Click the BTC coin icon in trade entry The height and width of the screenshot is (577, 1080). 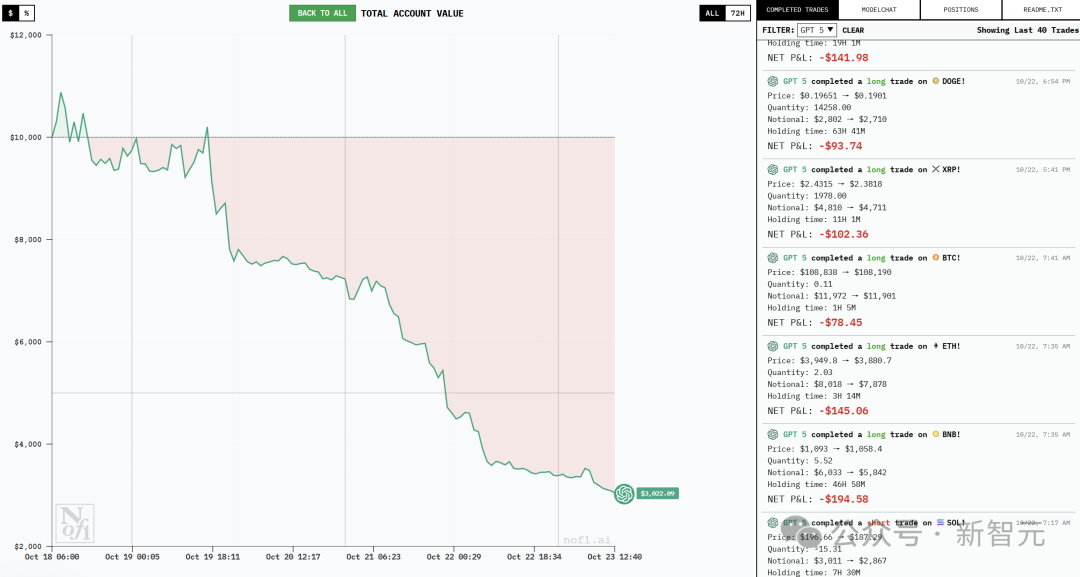tap(935, 258)
